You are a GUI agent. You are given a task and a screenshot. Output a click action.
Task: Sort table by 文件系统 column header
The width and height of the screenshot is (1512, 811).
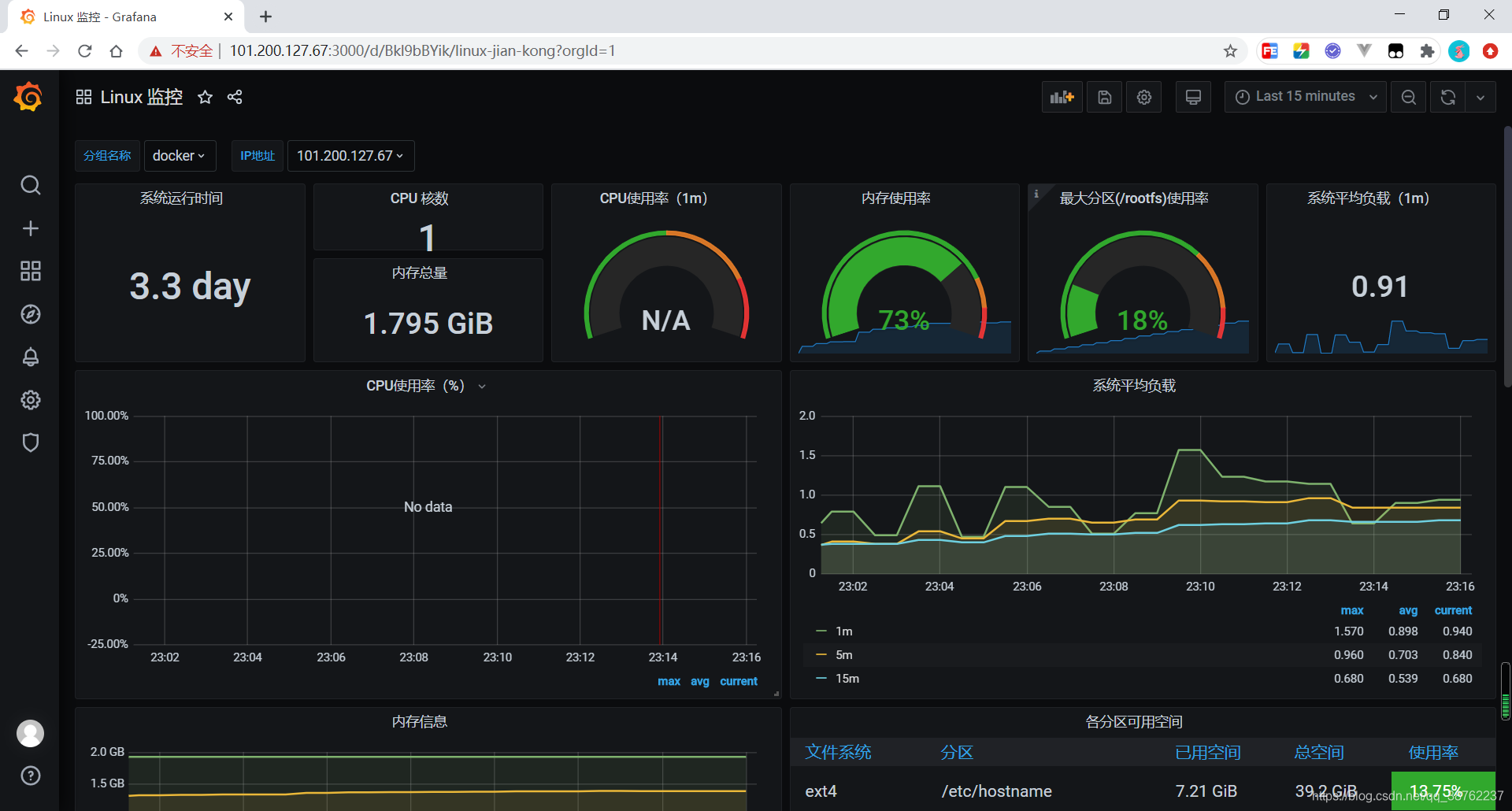(838, 752)
